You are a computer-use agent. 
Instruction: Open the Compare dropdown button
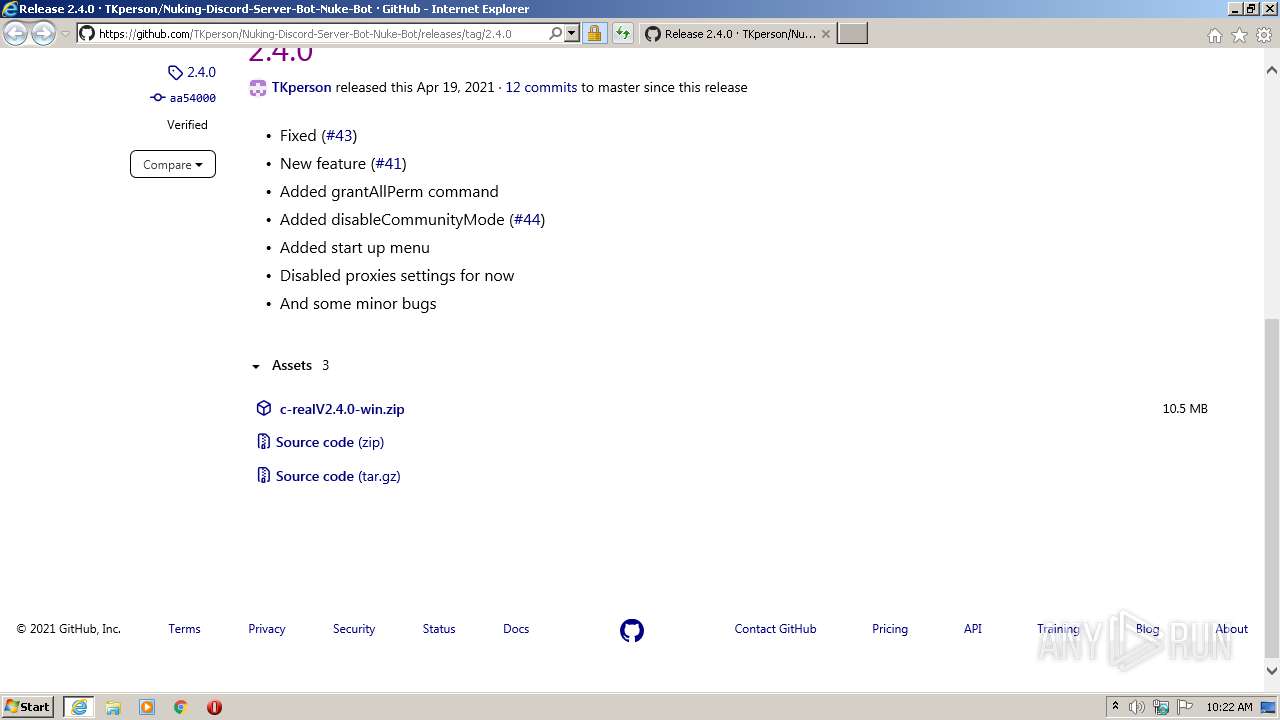[173, 164]
